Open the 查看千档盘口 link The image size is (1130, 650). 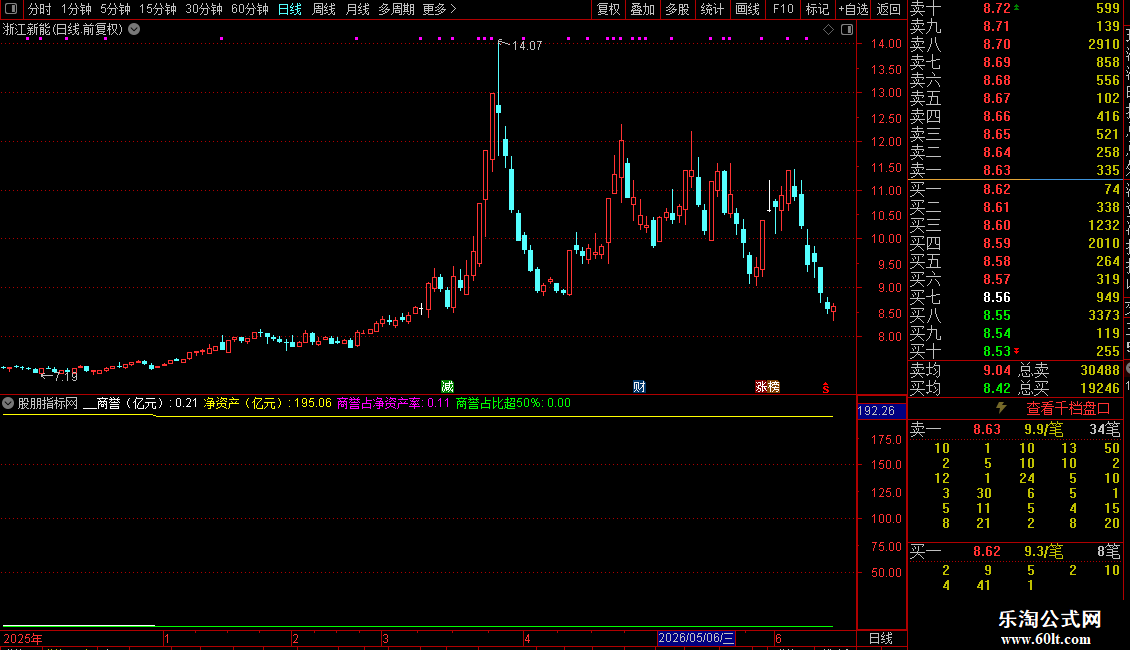(x=1068, y=409)
